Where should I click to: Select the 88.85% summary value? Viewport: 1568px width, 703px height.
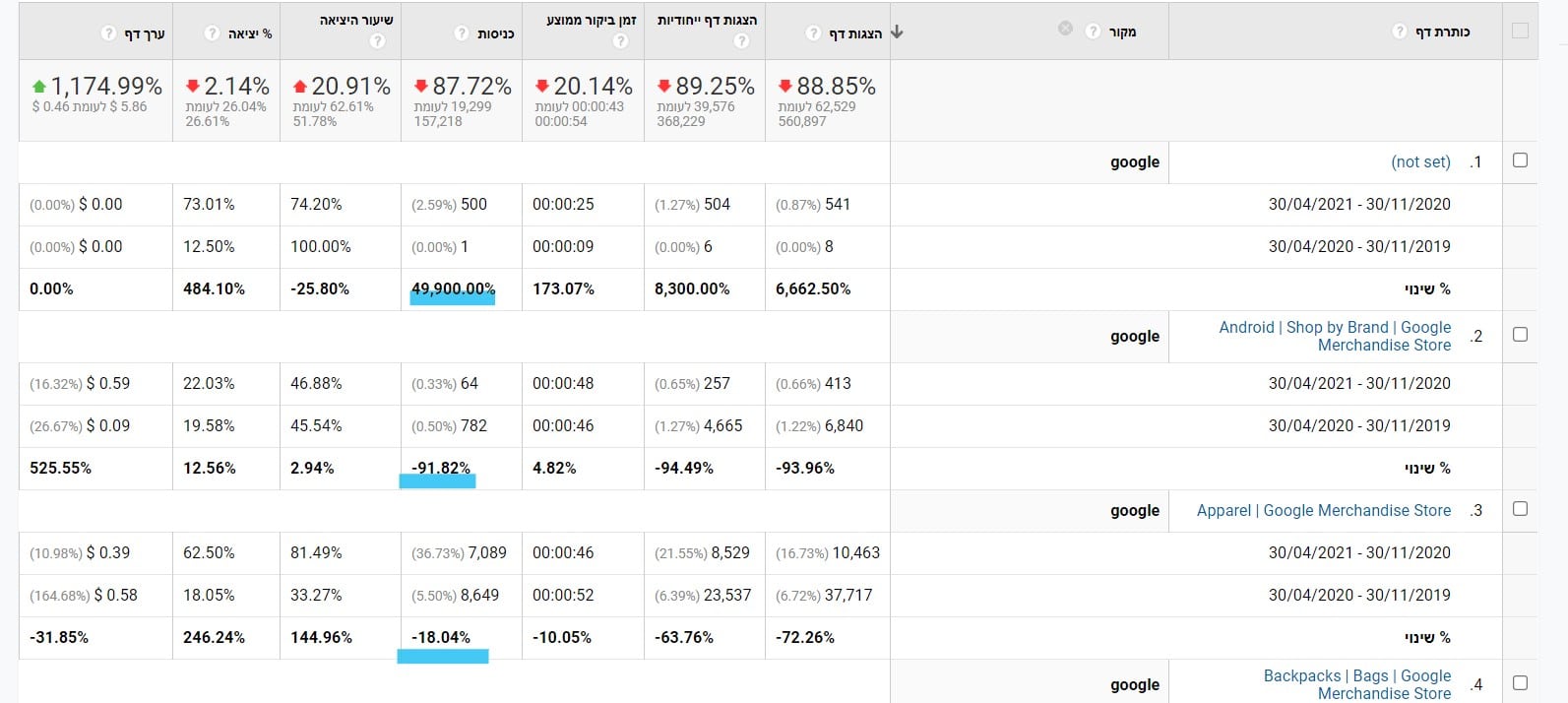coord(836,87)
